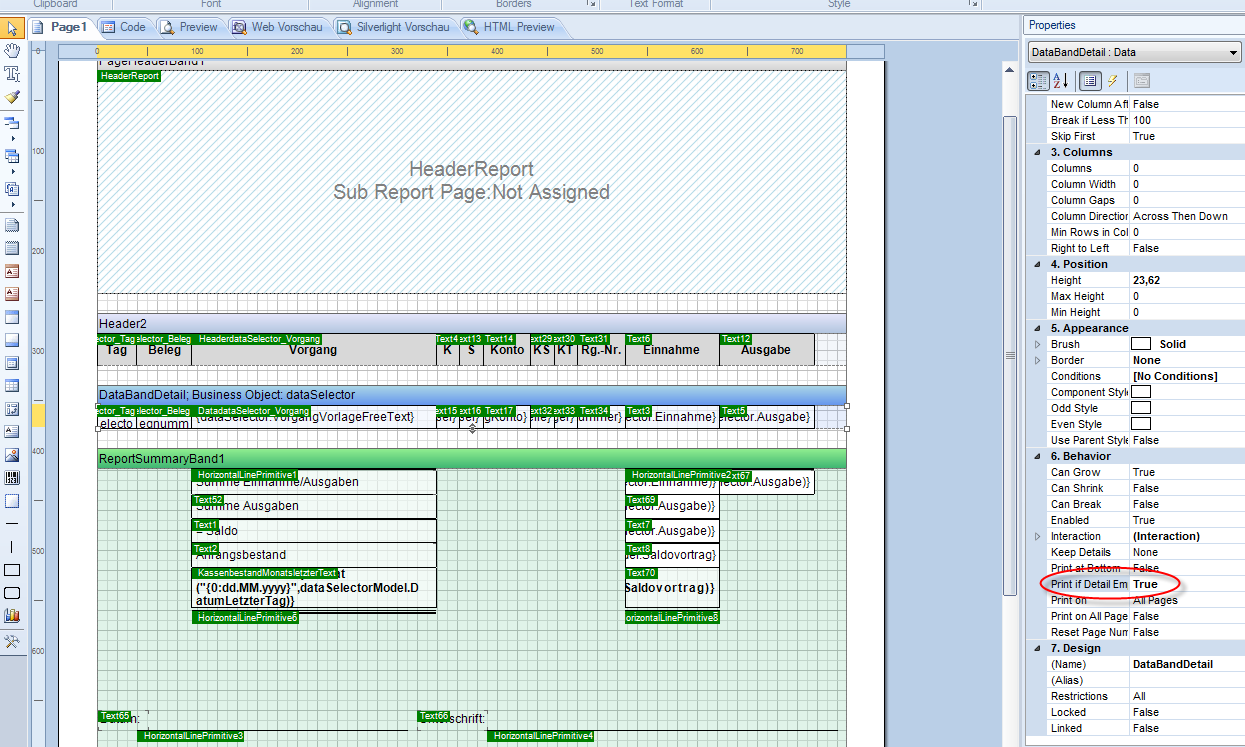
Task: Click the Can Grow value True
Action: (x=1187, y=472)
